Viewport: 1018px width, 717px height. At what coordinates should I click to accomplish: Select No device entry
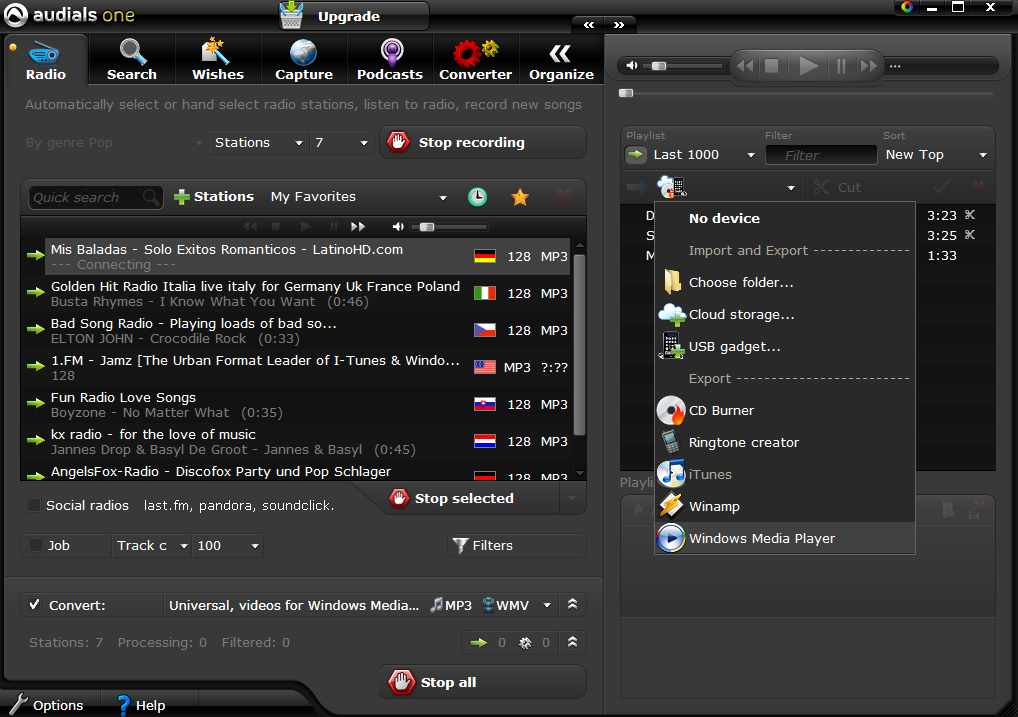coord(785,218)
